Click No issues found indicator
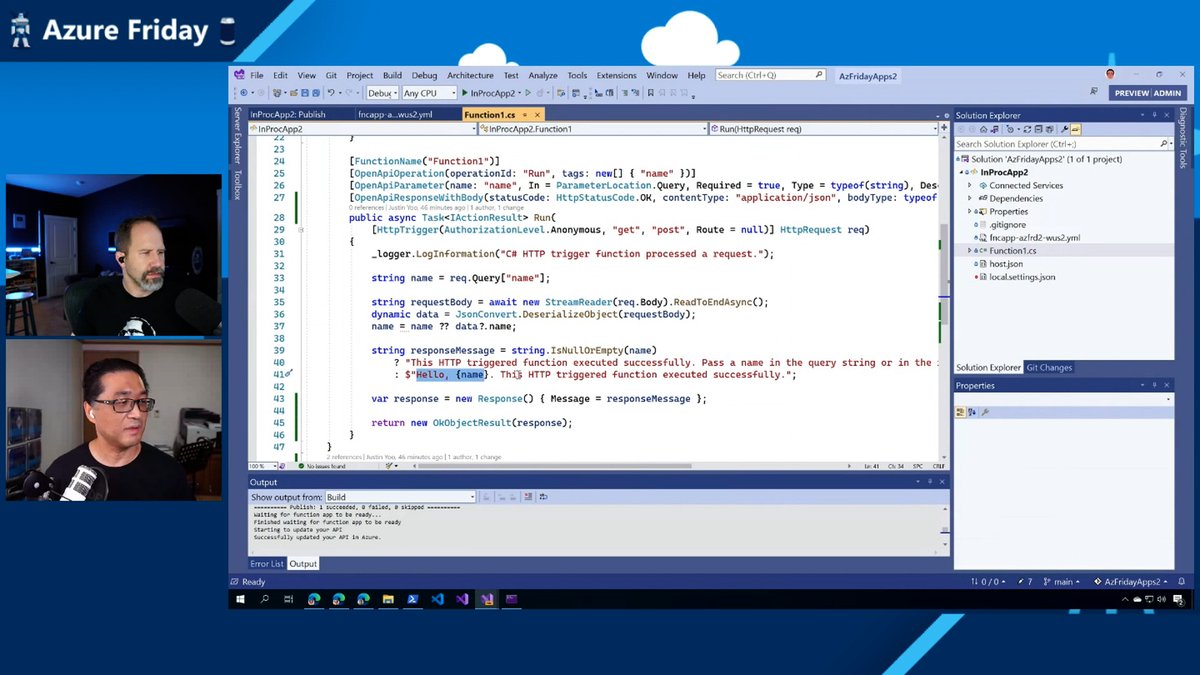The height and width of the screenshot is (675, 1200). coord(320,466)
